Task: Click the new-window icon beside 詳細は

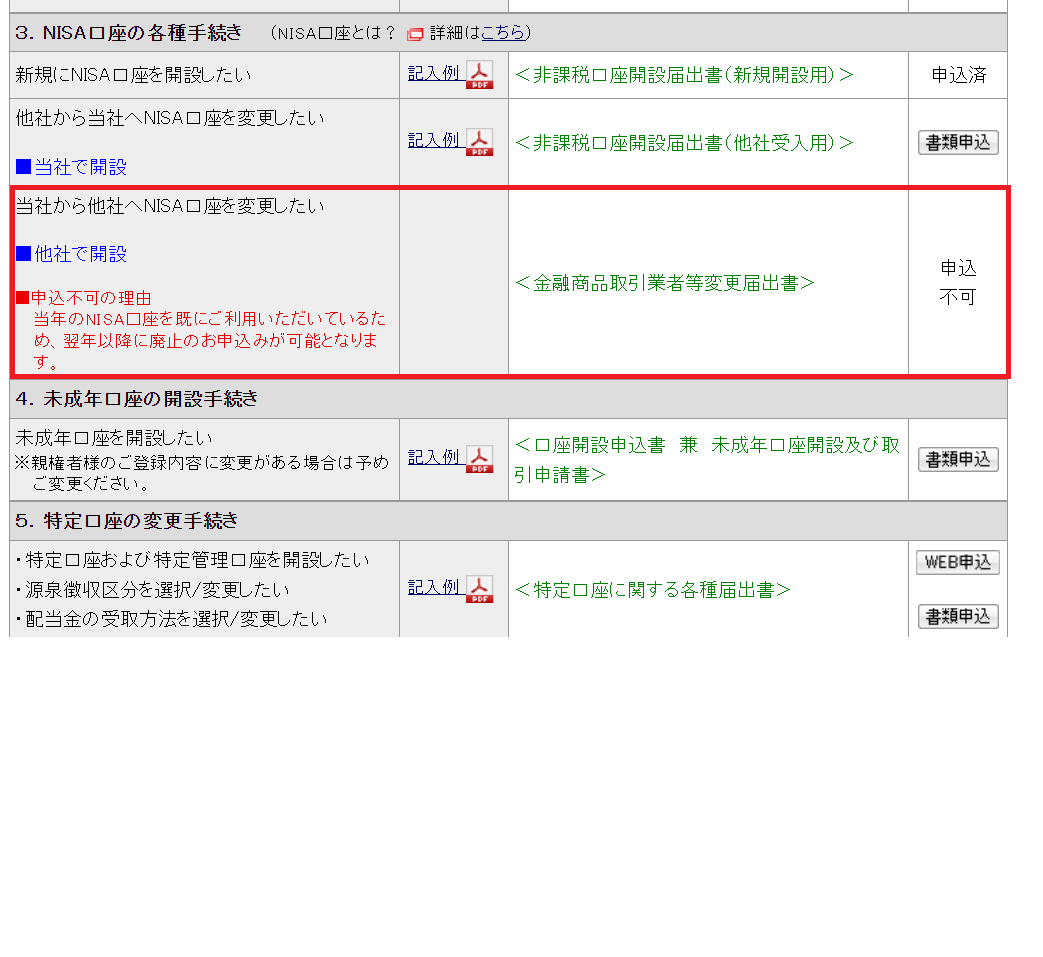Action: (x=415, y=34)
